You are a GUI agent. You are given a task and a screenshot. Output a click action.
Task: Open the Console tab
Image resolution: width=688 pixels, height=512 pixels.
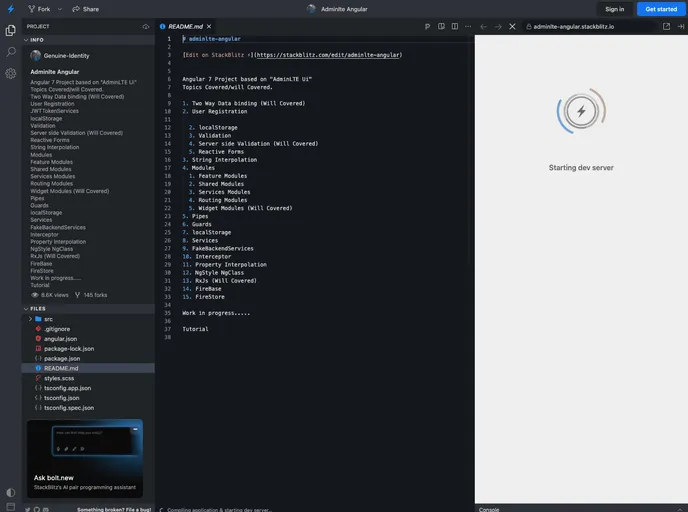click(x=489, y=508)
